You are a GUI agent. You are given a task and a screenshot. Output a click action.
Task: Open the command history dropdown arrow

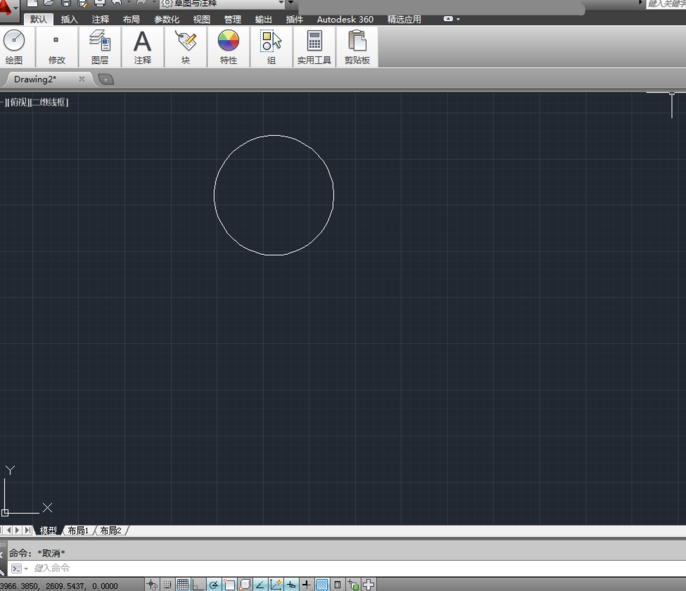pos(26,568)
